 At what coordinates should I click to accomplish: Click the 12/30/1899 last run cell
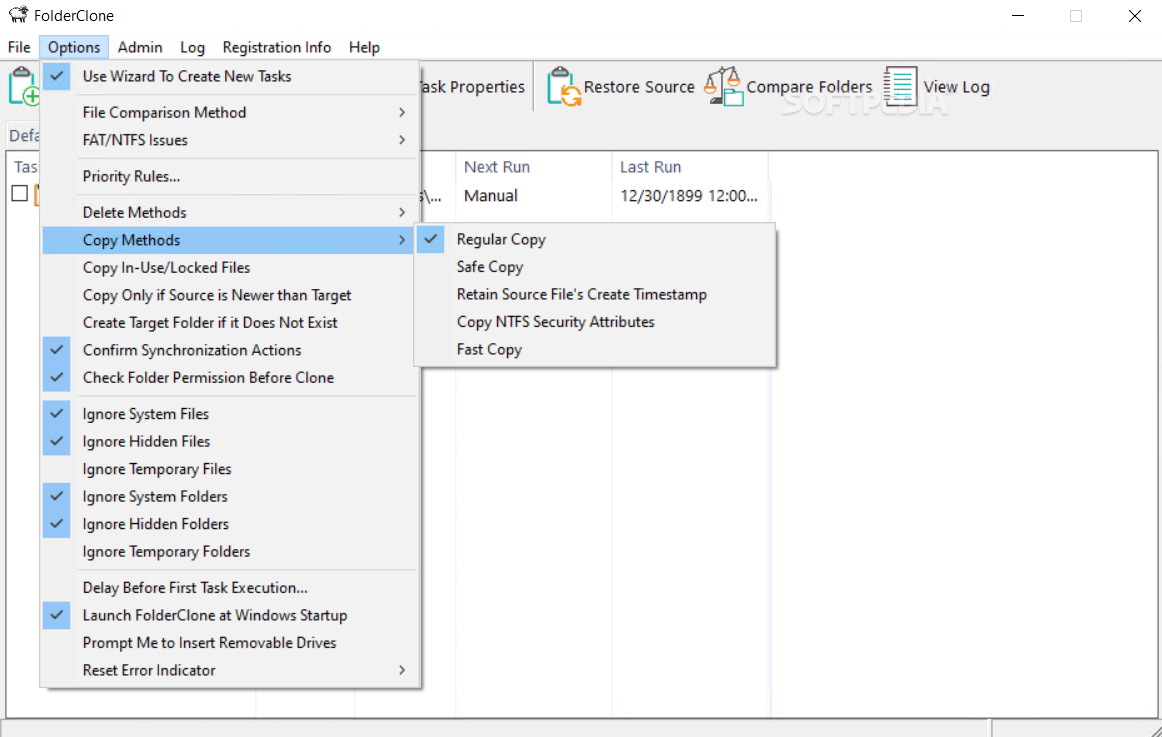pyautogui.click(x=688, y=196)
